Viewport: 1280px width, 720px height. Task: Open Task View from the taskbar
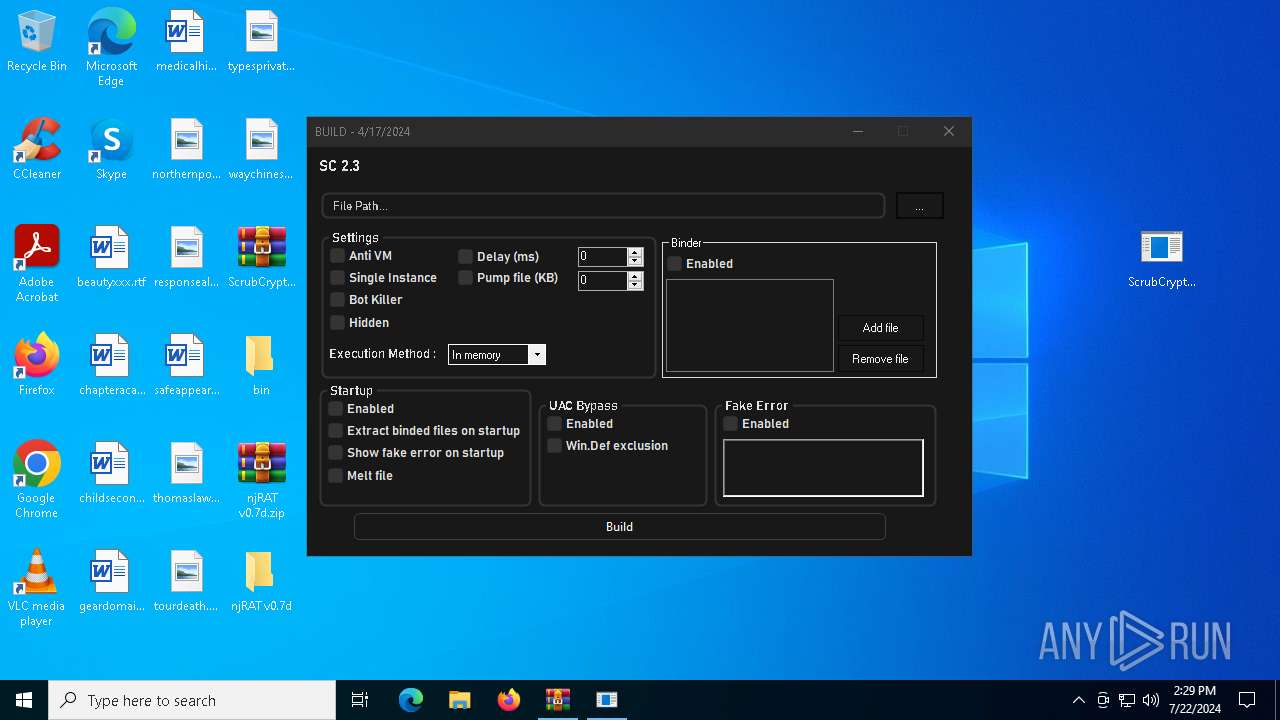click(x=360, y=700)
